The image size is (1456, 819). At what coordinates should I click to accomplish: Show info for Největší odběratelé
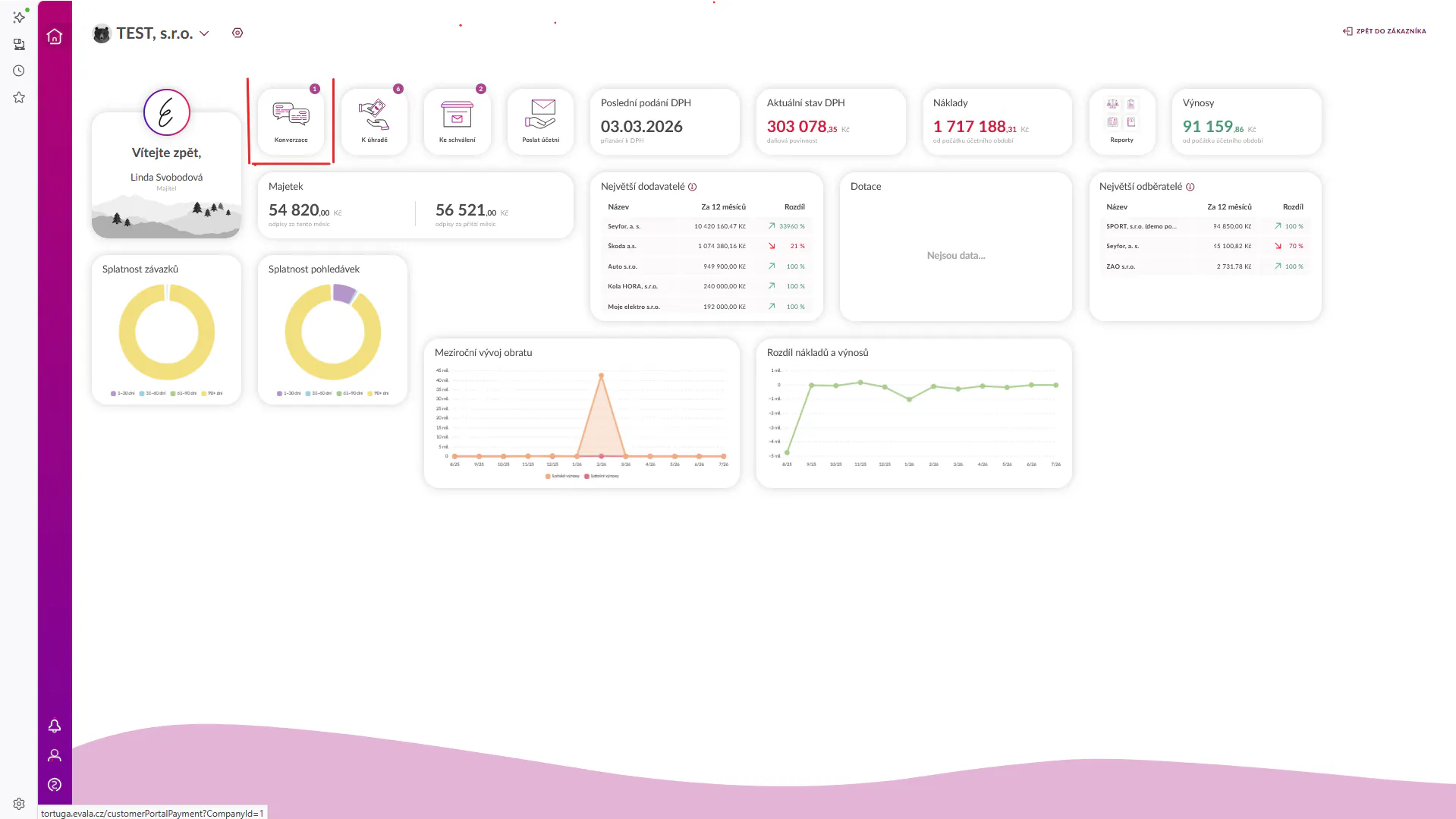point(1190,187)
